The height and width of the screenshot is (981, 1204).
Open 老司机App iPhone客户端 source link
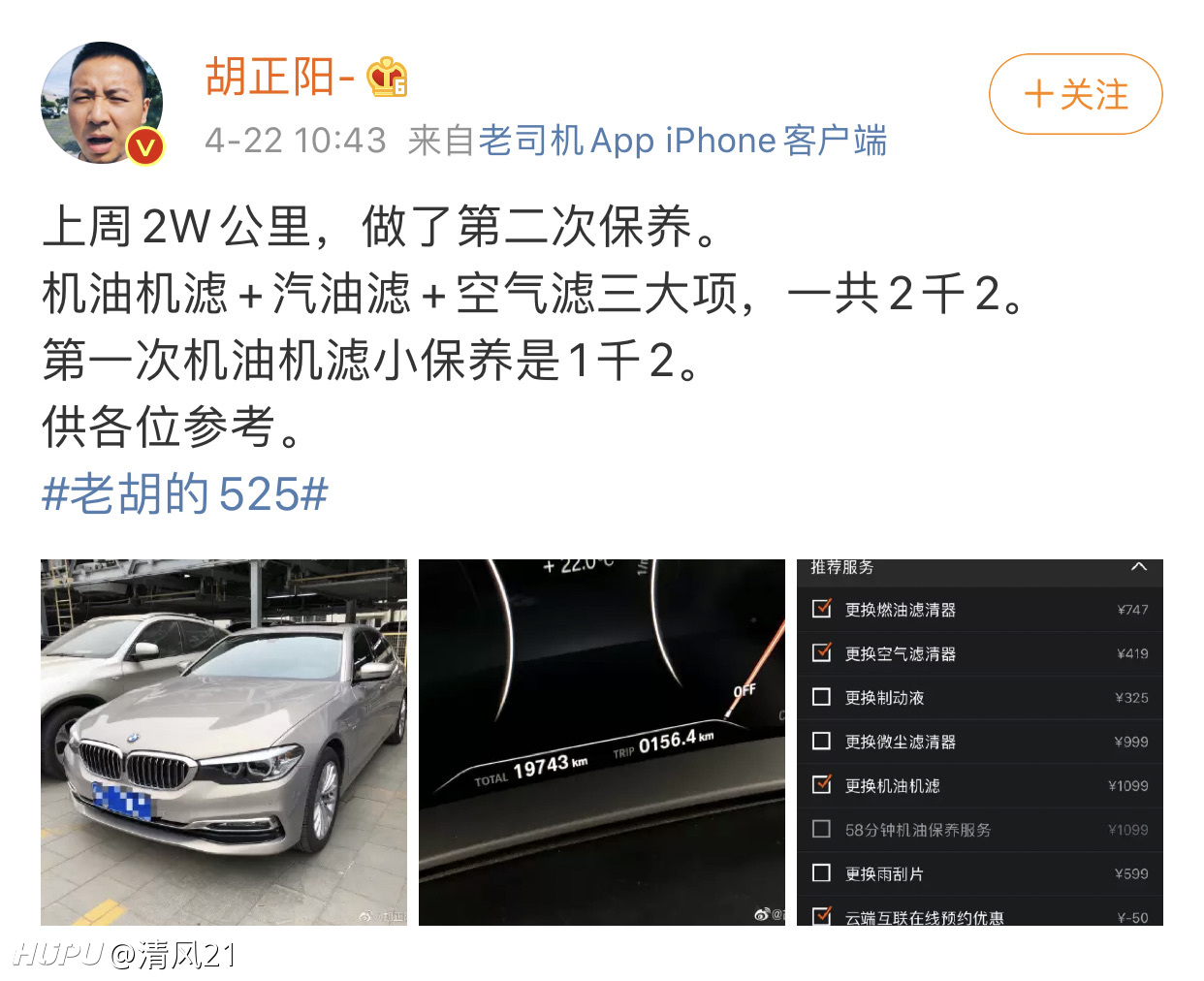click(x=682, y=141)
